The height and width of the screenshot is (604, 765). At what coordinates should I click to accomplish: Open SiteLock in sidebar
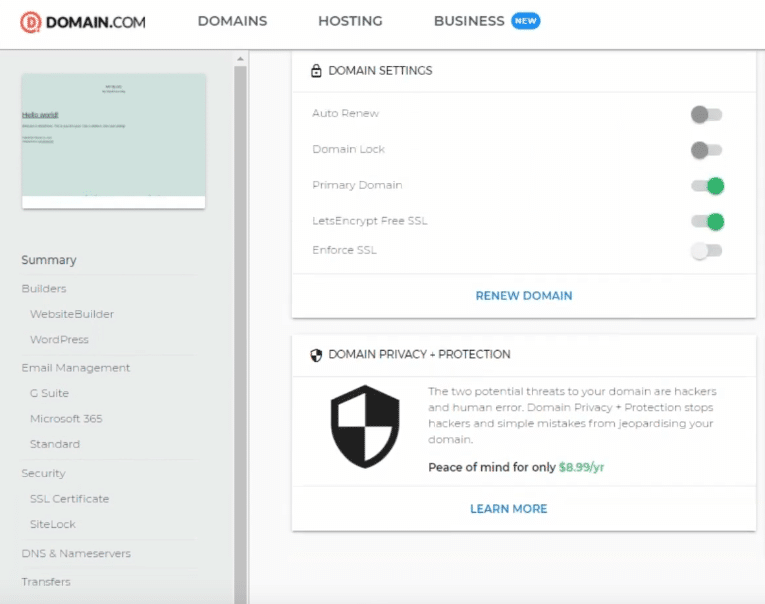[53, 524]
